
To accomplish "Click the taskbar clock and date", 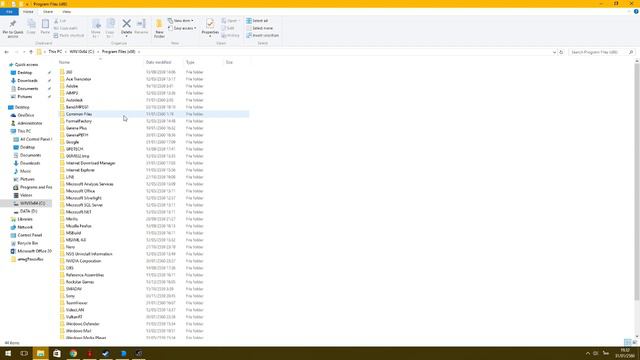I will pyautogui.click(x=625, y=353).
